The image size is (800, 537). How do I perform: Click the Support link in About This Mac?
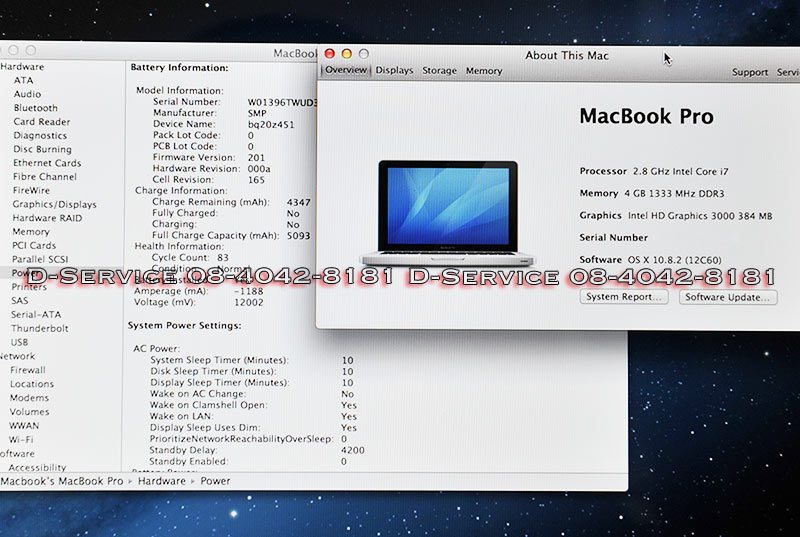749,72
